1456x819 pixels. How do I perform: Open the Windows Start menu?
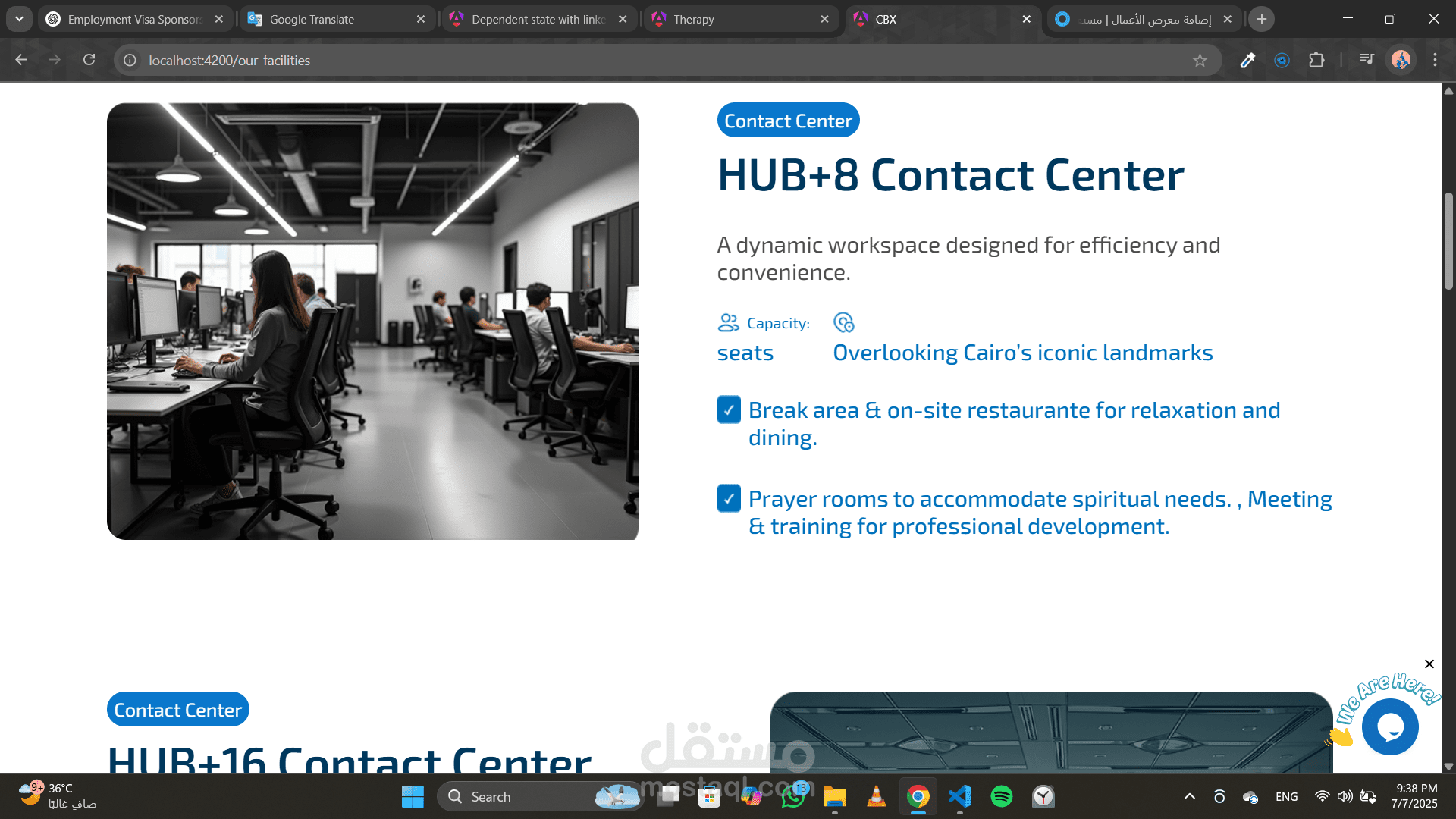[413, 797]
